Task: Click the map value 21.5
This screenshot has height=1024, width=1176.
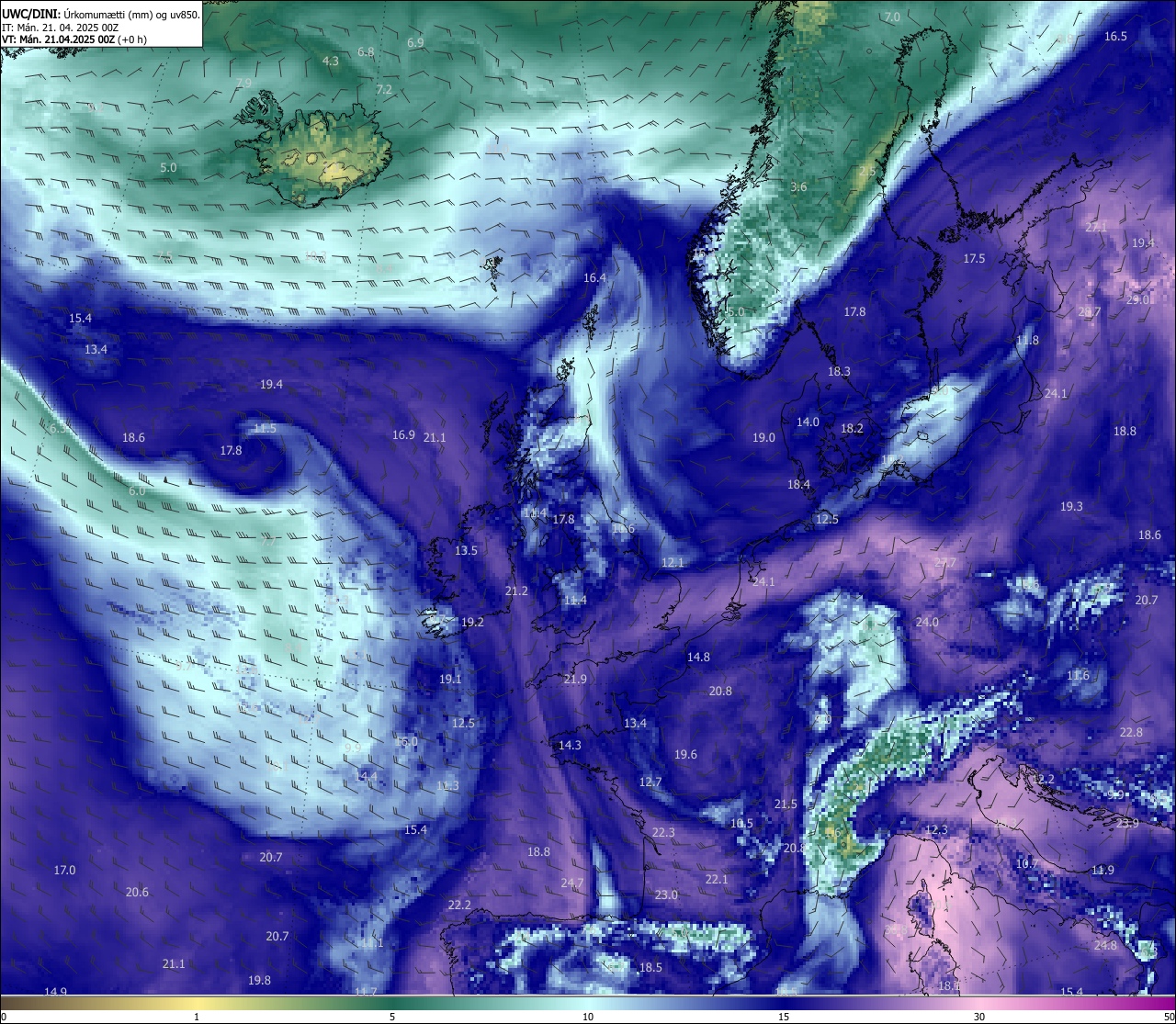Action: (x=786, y=804)
